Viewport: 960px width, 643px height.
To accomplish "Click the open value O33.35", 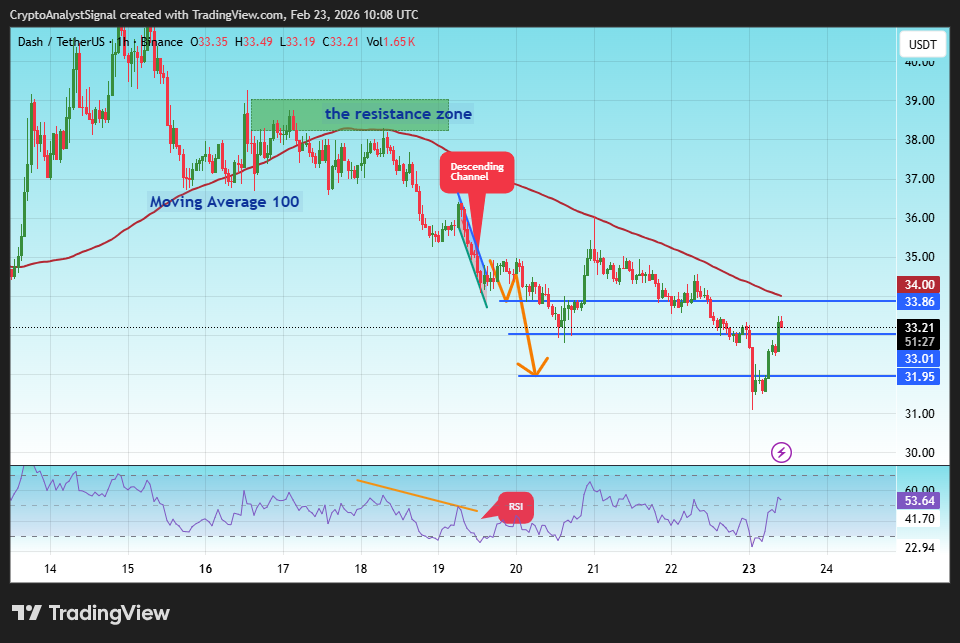I will pyautogui.click(x=209, y=42).
